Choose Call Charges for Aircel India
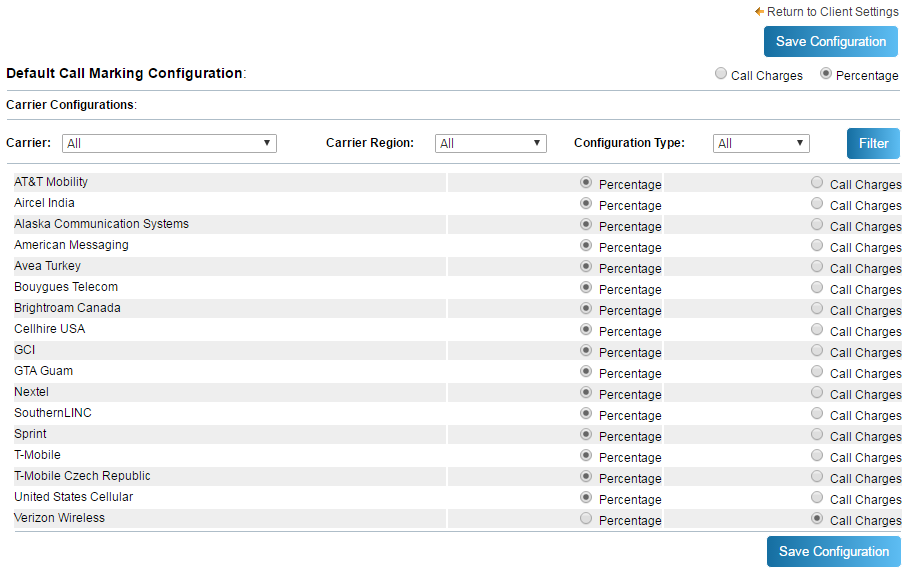 (x=817, y=203)
